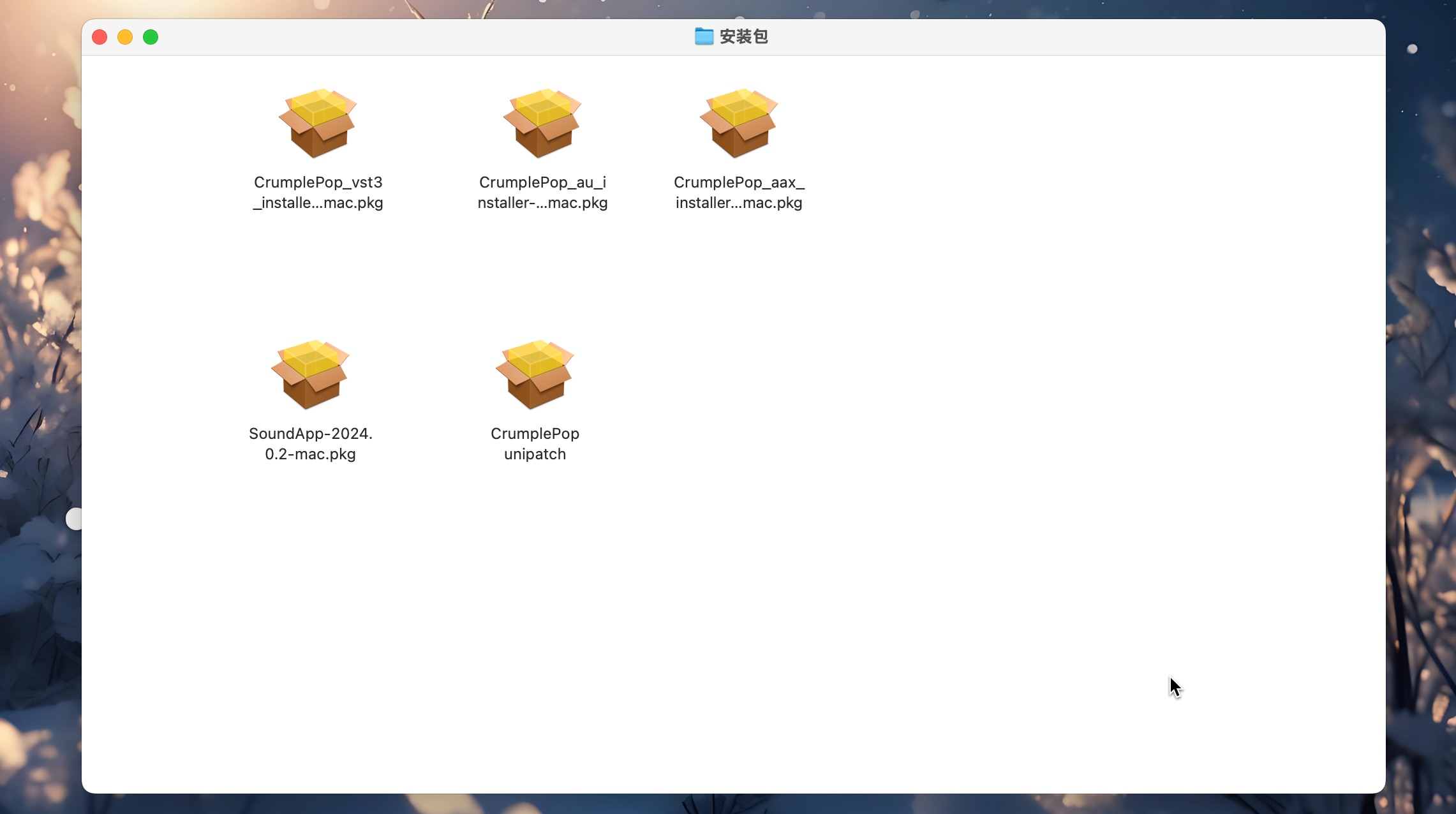Click the SoundApp-2024.0.2-mac.pkg filename text
1456x814 pixels.
pos(310,443)
